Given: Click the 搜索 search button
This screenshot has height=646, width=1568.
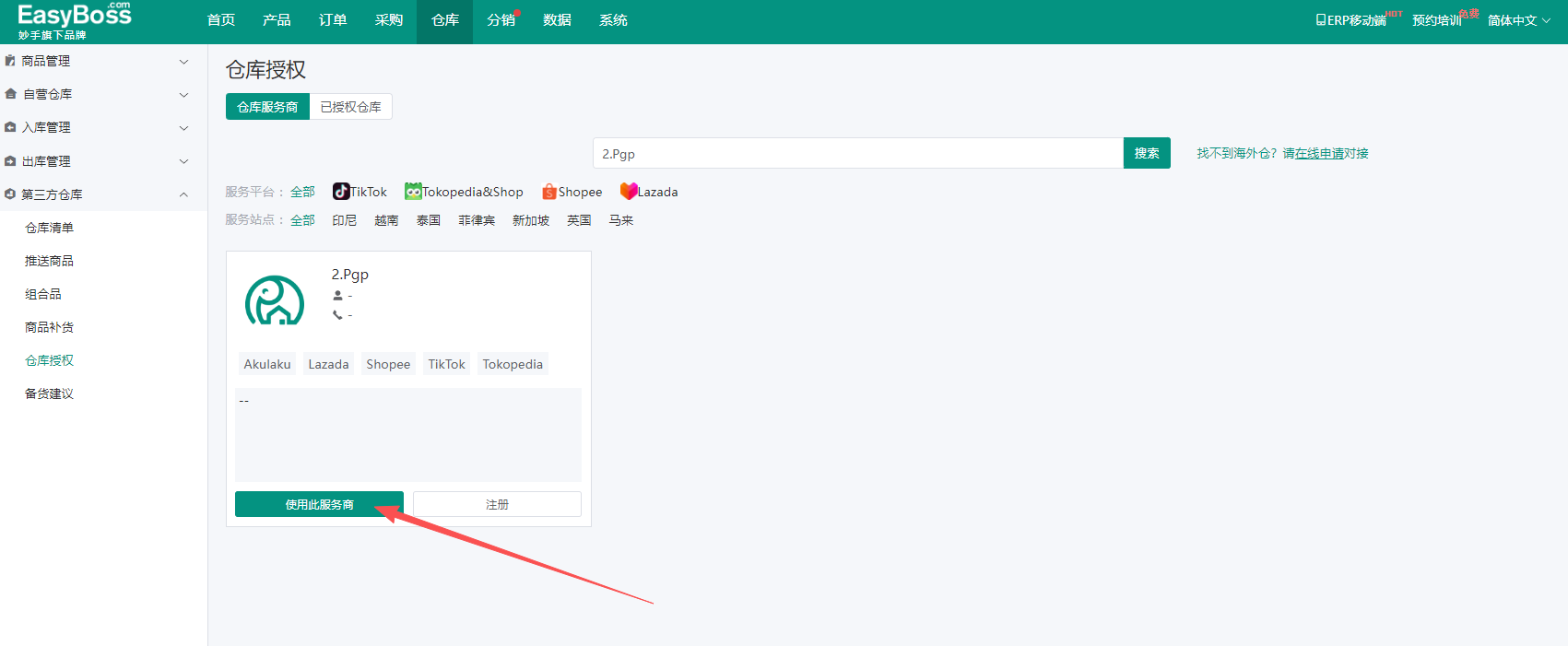Looking at the screenshot, I should (1147, 153).
